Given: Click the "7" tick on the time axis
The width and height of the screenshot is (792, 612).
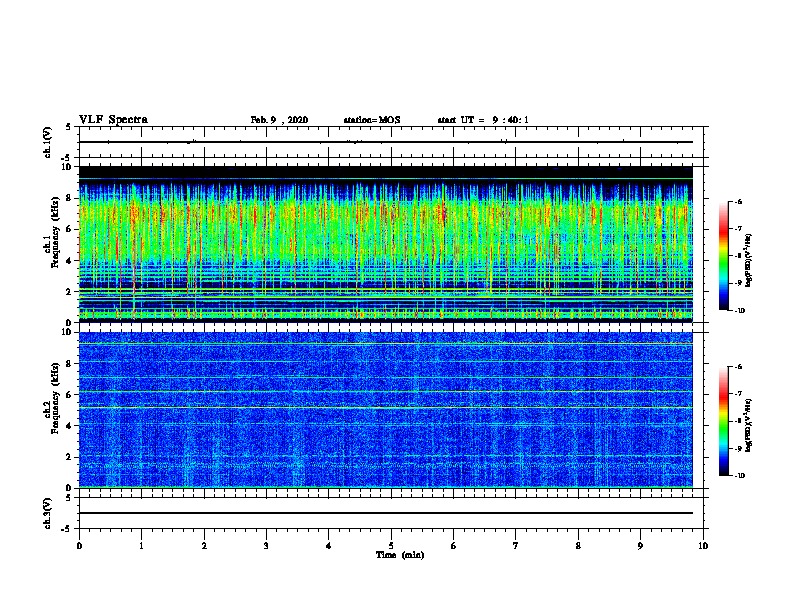Looking at the screenshot, I should click(516, 546).
